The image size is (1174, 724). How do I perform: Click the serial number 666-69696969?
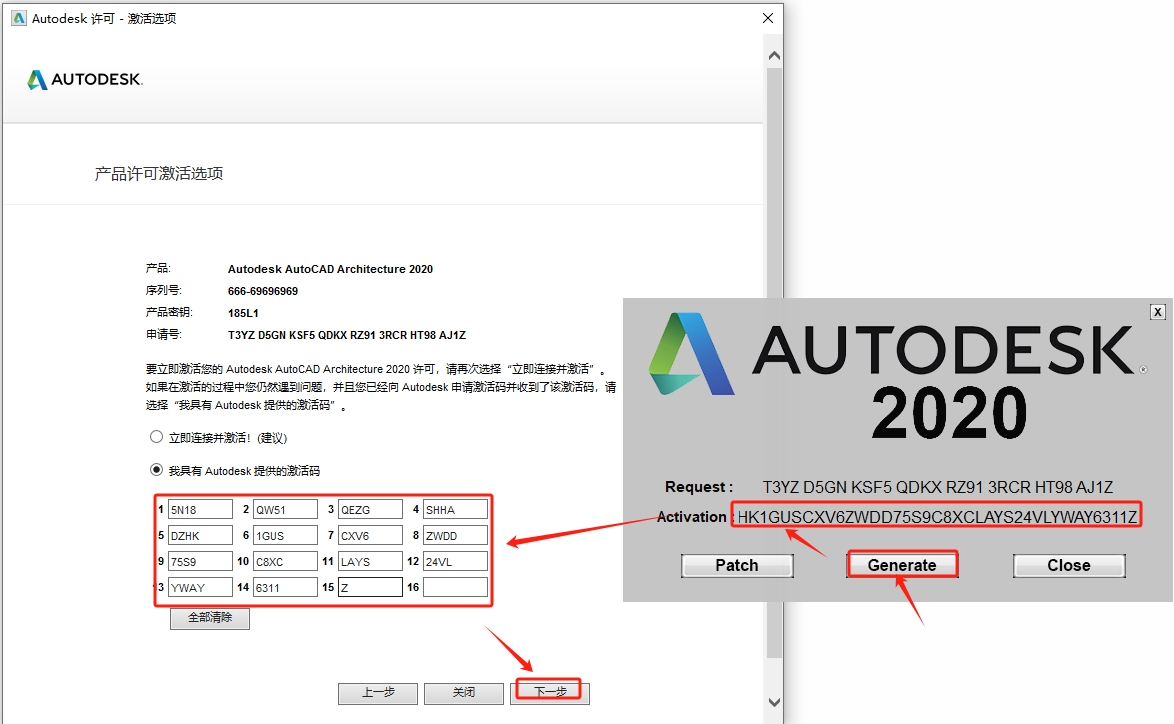[263, 291]
